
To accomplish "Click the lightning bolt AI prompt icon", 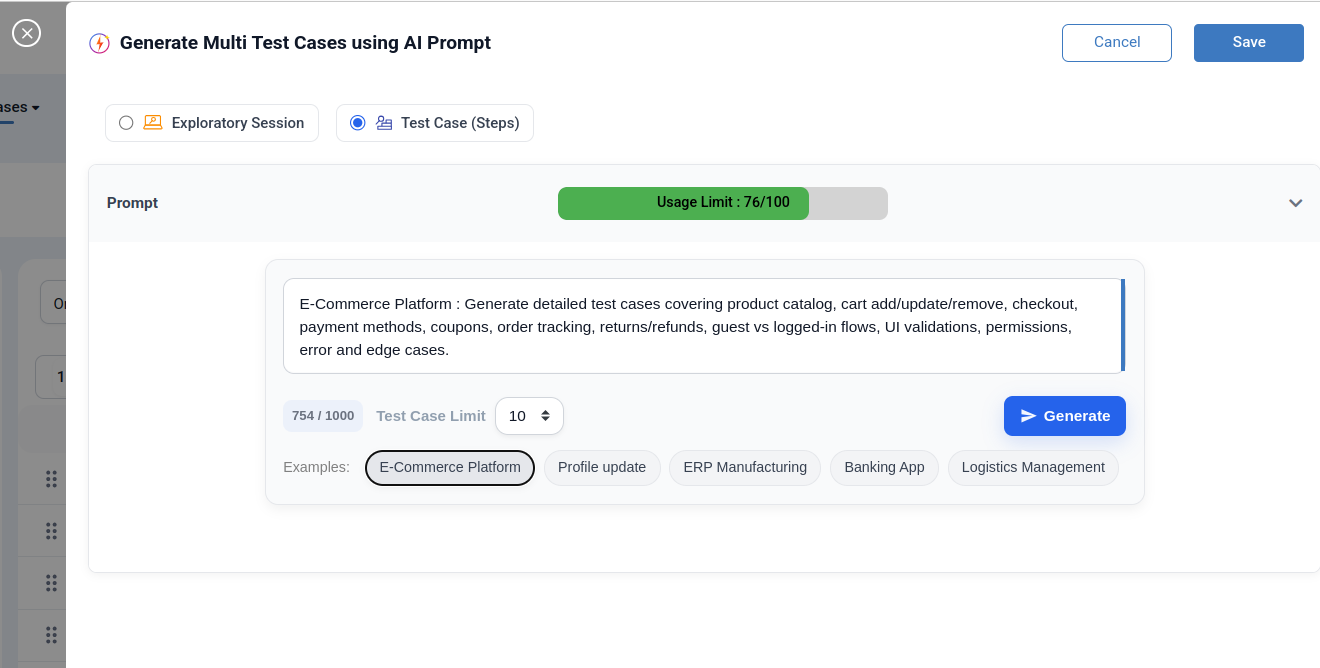I will pyautogui.click(x=99, y=43).
